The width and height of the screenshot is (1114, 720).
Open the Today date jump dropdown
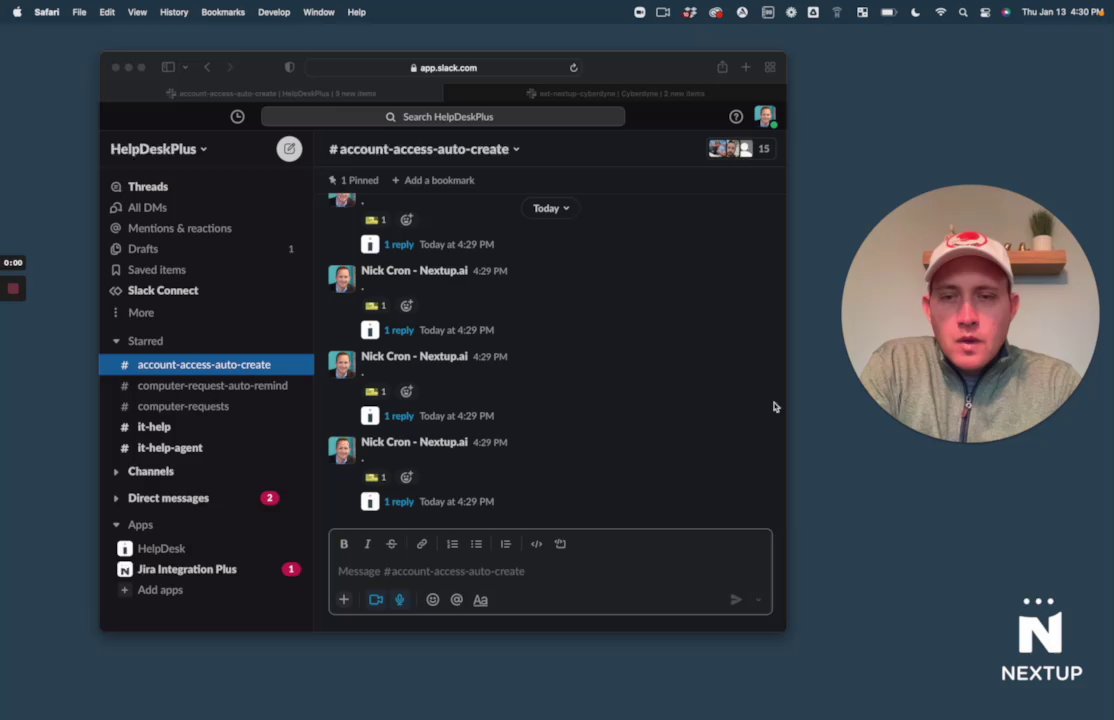pyautogui.click(x=551, y=208)
